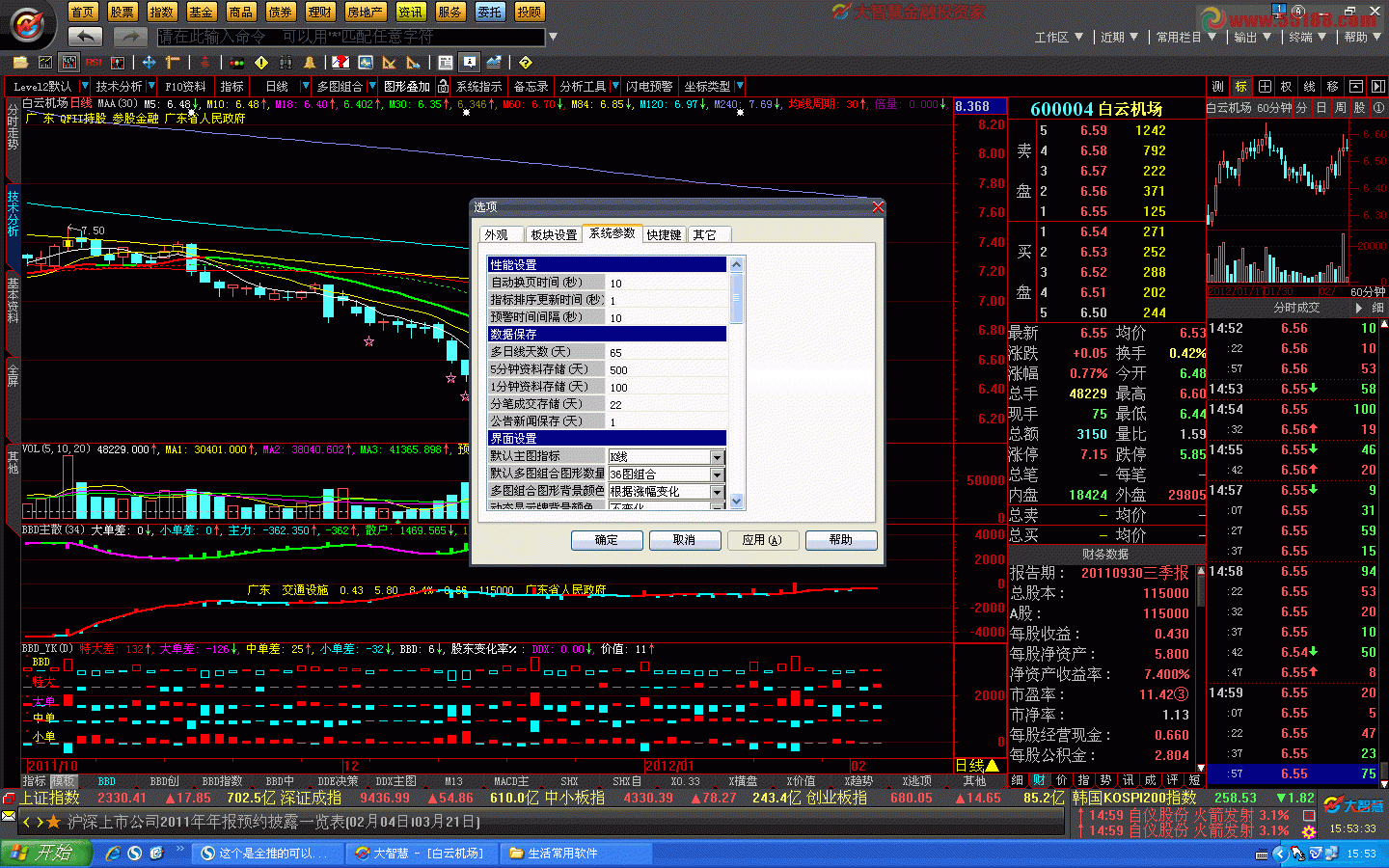The width and height of the screenshot is (1389, 868).
Task: Select the RSI indicator toolbar icon
Action: coord(94,63)
